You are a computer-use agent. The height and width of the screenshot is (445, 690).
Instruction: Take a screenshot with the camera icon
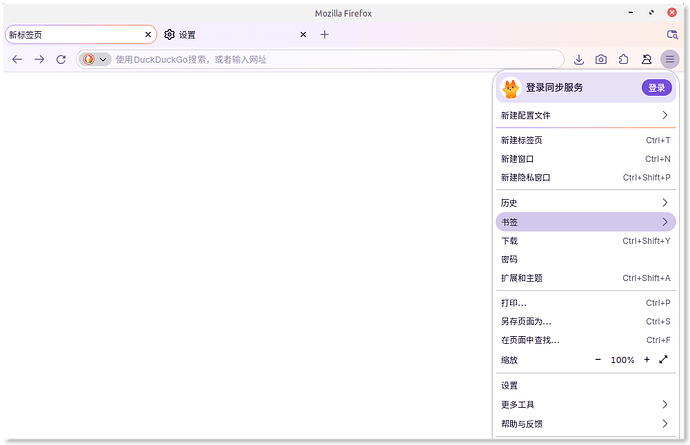point(601,59)
